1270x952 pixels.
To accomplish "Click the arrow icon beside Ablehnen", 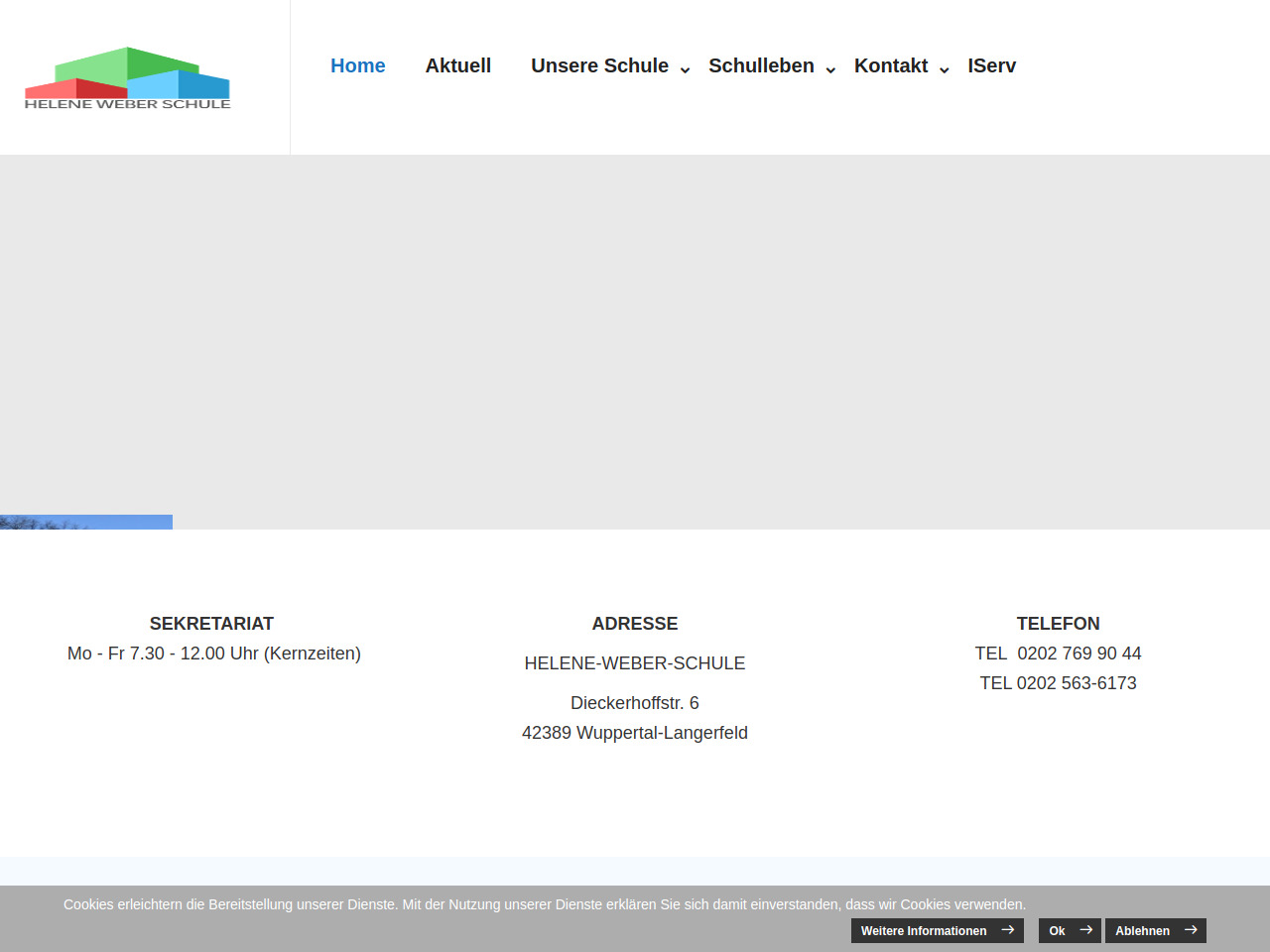I will [1191, 930].
